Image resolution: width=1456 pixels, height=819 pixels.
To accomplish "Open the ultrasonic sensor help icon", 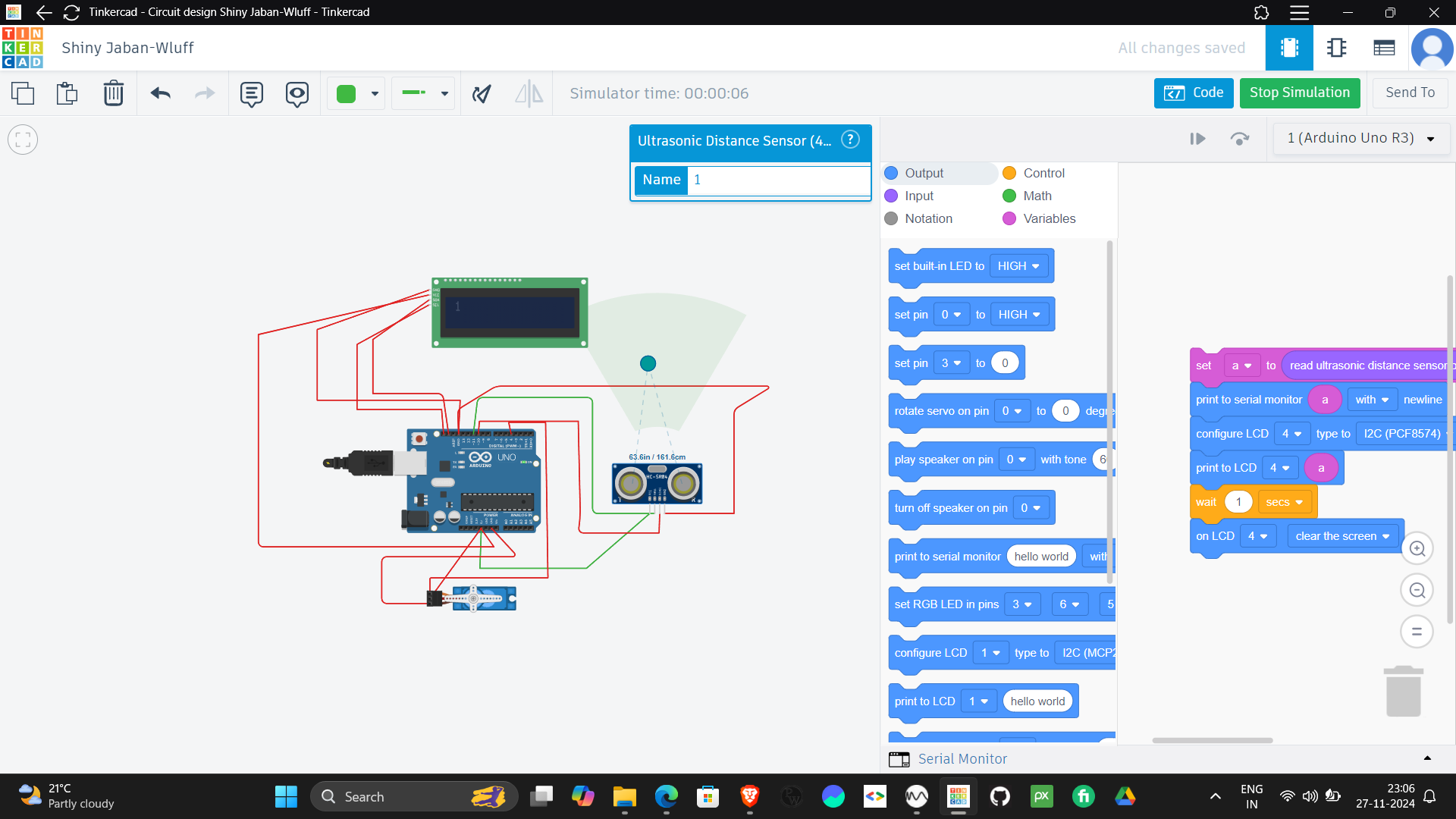I will (850, 140).
